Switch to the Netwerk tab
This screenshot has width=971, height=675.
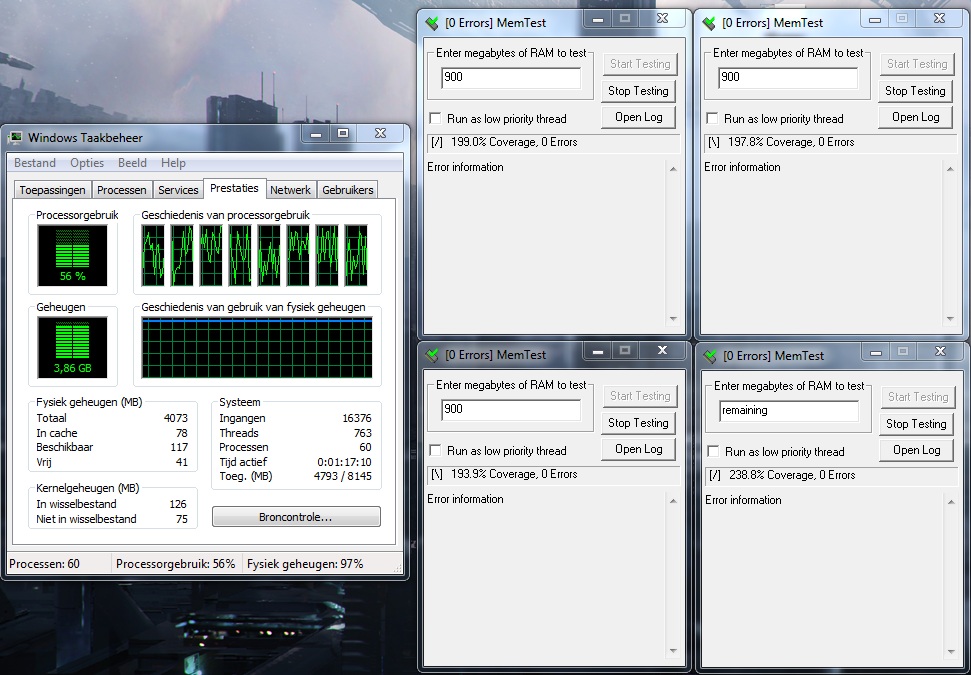point(290,190)
